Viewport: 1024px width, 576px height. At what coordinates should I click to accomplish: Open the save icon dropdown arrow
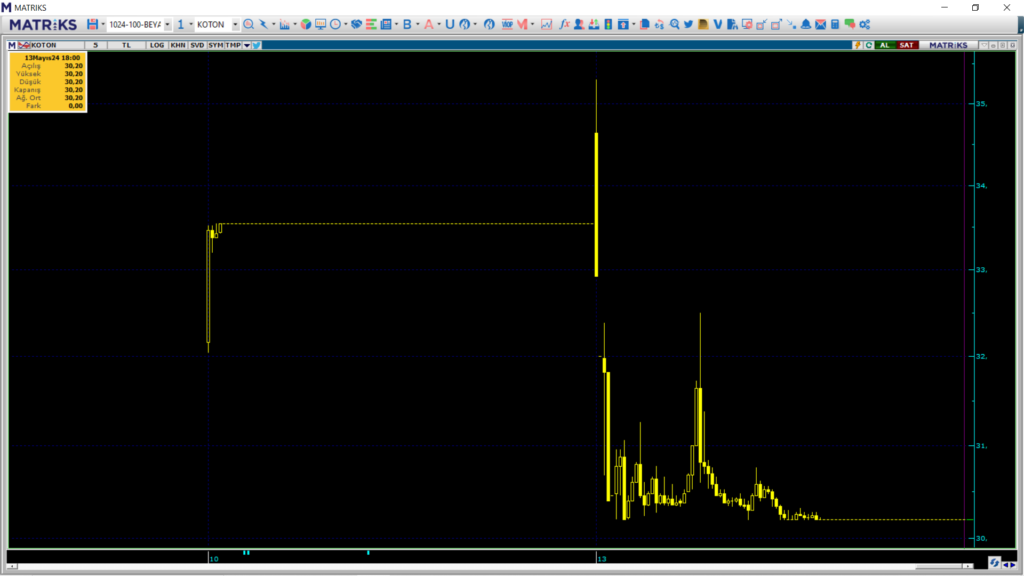coord(103,24)
